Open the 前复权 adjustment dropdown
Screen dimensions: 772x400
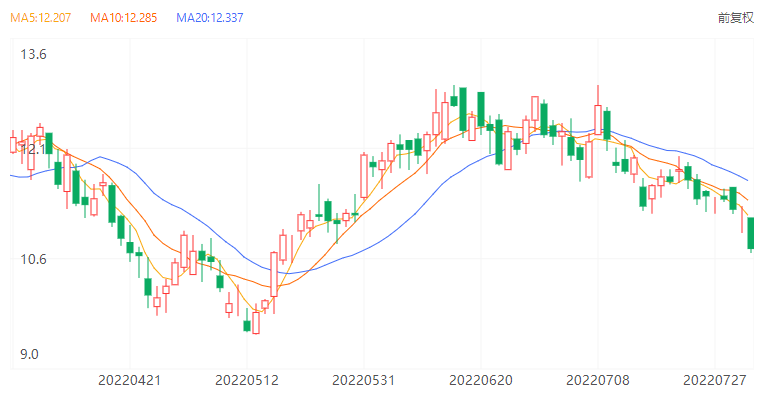pyautogui.click(x=733, y=18)
